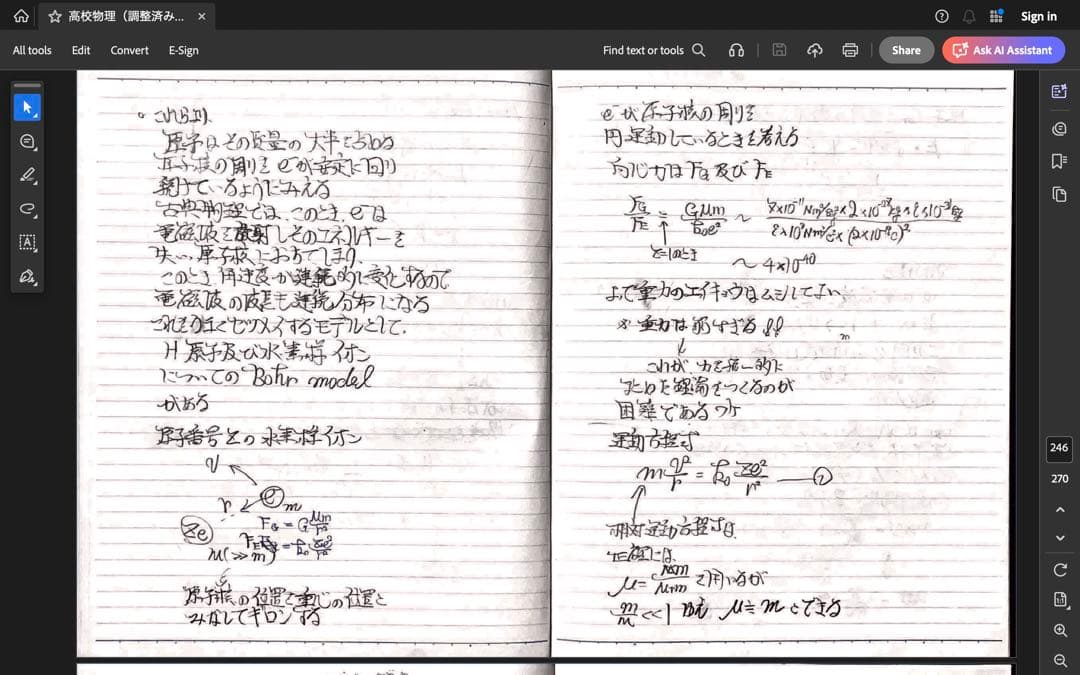Select the freeform draw tool in the left toolbar
The height and width of the screenshot is (675, 1080).
click(27, 210)
